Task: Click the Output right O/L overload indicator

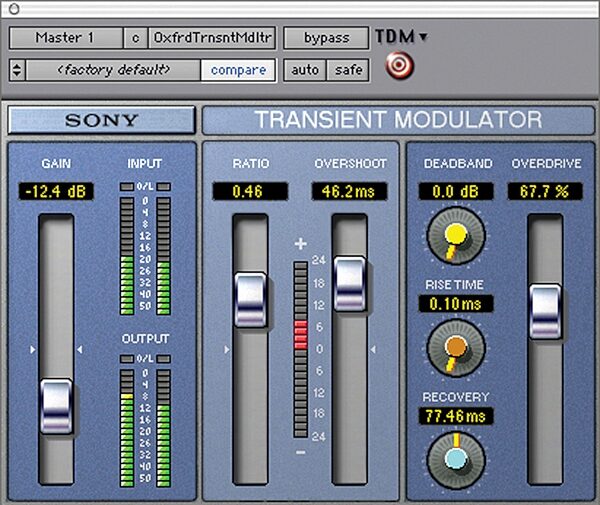Action: (163, 359)
